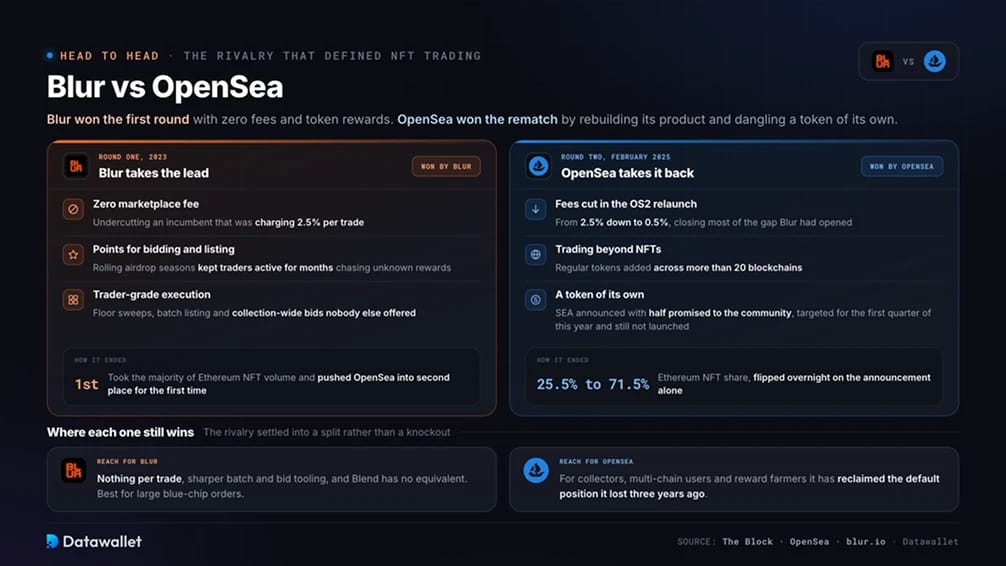Click '2.5% down to 0.5%' text
Viewport: 1006px width, 566px height.
pos(624,223)
